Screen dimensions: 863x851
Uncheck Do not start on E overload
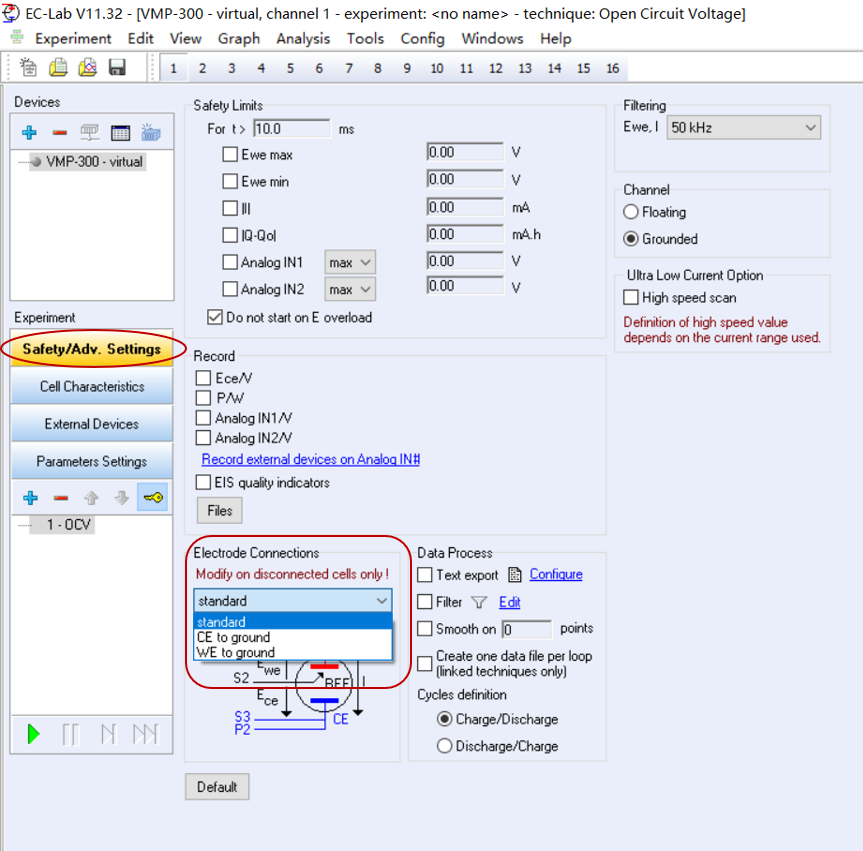coord(215,317)
